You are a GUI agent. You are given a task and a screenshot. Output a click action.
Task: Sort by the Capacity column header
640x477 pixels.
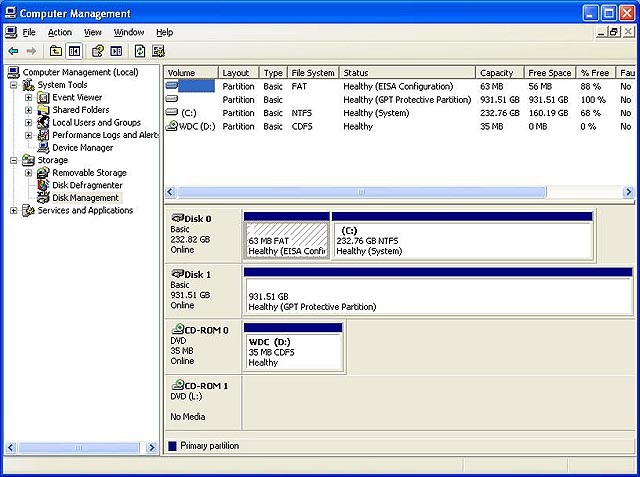click(496, 73)
